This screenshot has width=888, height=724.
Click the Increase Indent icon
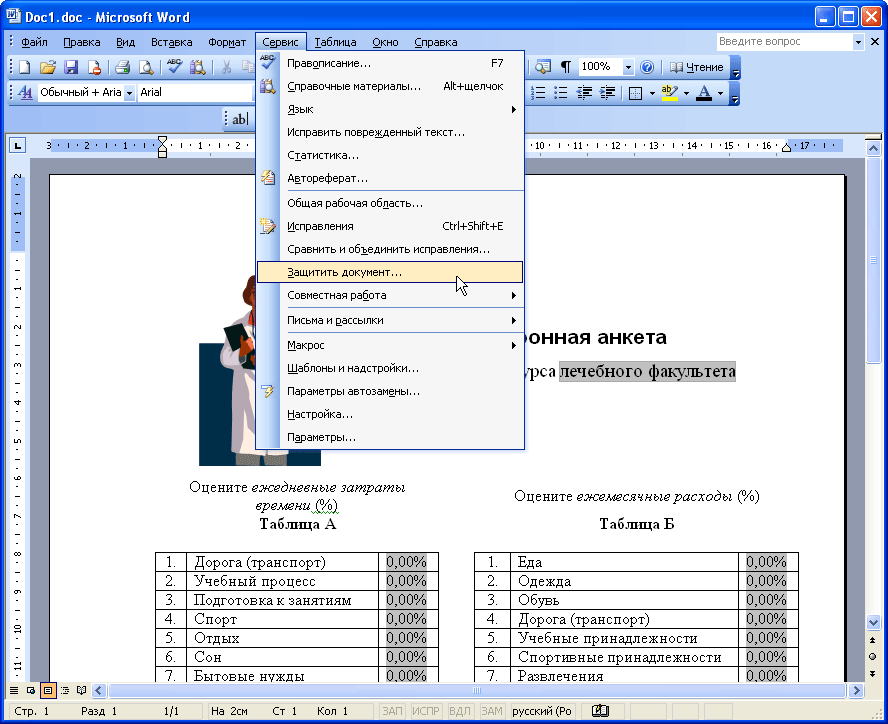click(x=607, y=92)
